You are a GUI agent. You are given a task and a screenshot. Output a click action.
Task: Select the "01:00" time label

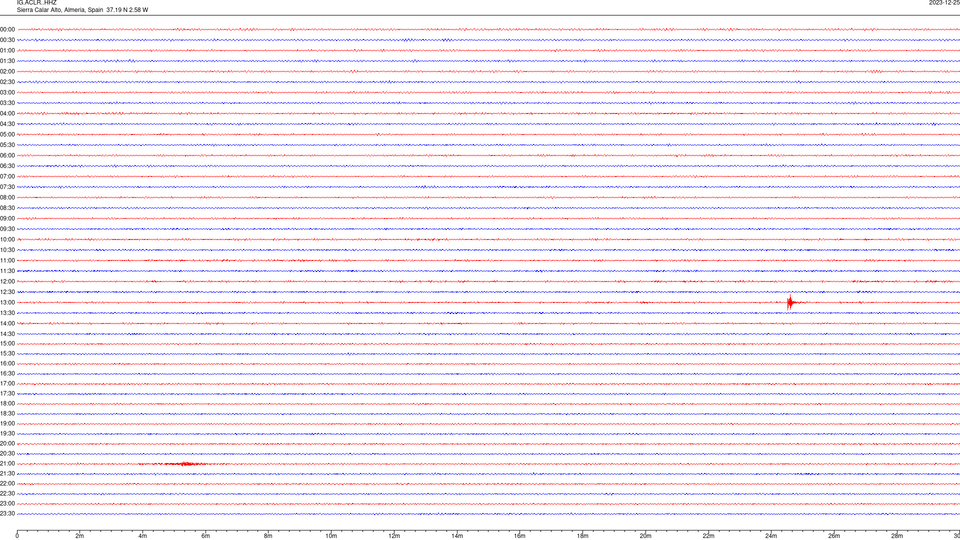[7, 50]
